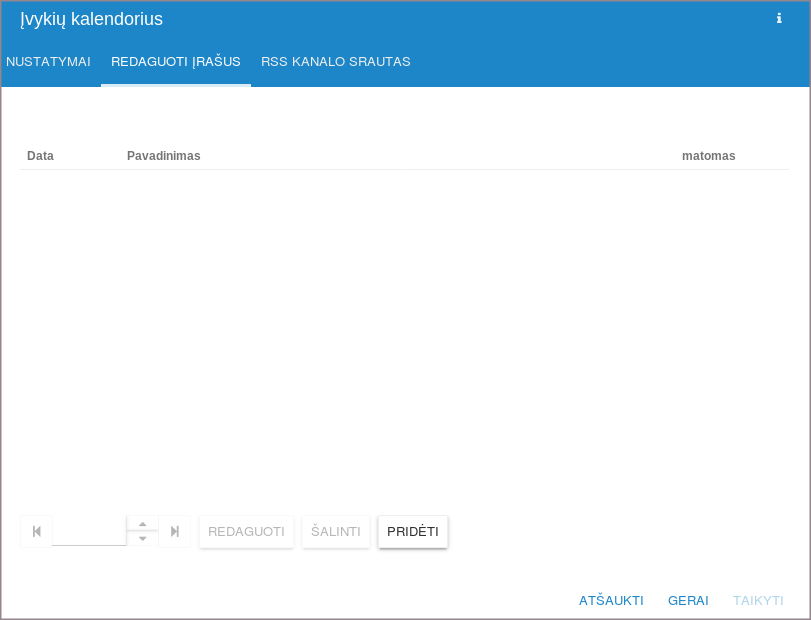Click the Pavadinimas column header
The width and height of the screenshot is (811, 620).
[x=164, y=156]
